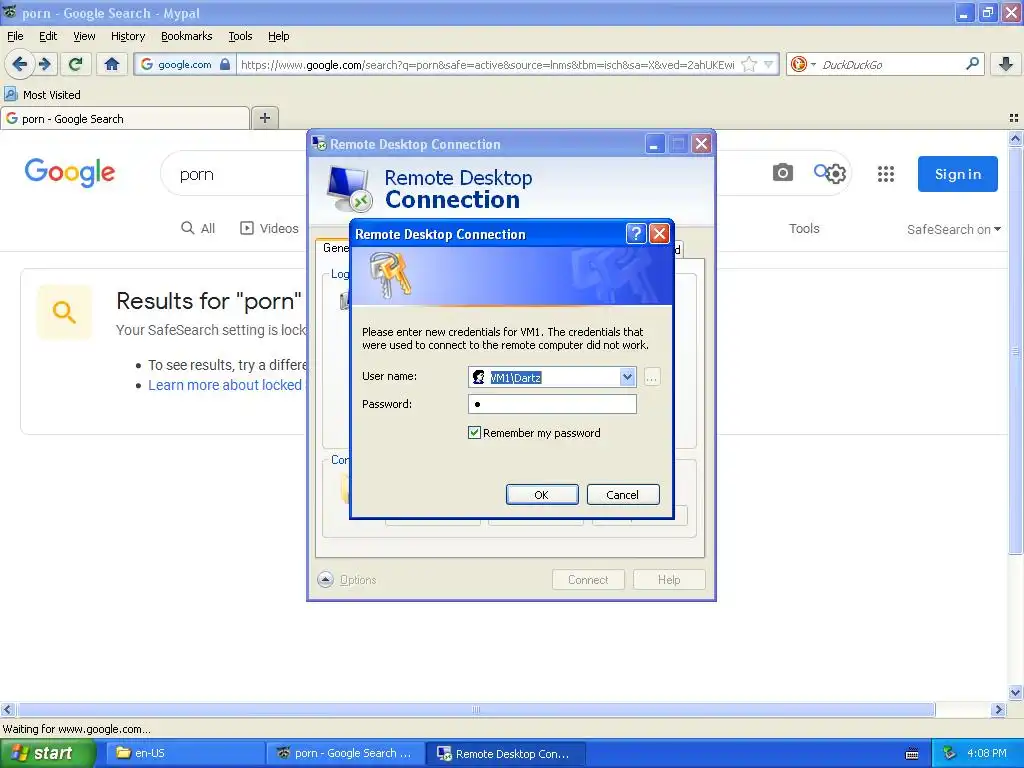Open the Tools option in Google results

[x=804, y=229]
